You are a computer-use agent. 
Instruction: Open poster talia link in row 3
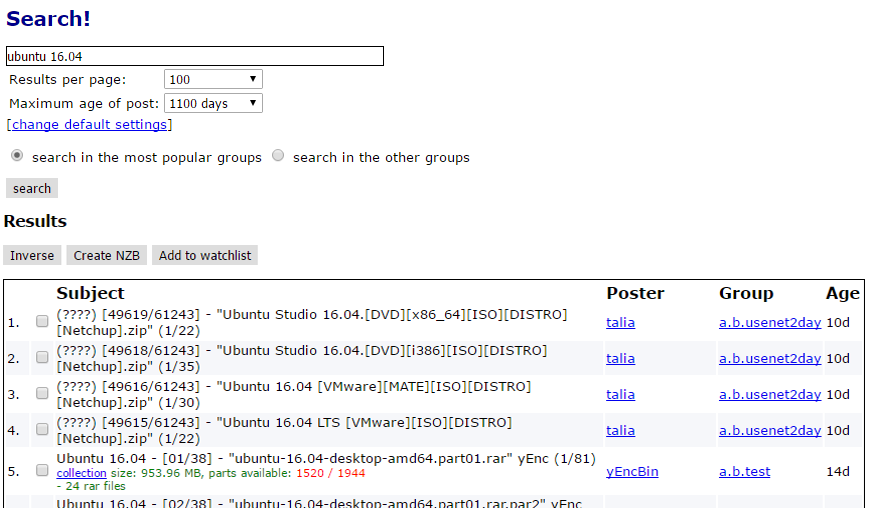pos(620,394)
